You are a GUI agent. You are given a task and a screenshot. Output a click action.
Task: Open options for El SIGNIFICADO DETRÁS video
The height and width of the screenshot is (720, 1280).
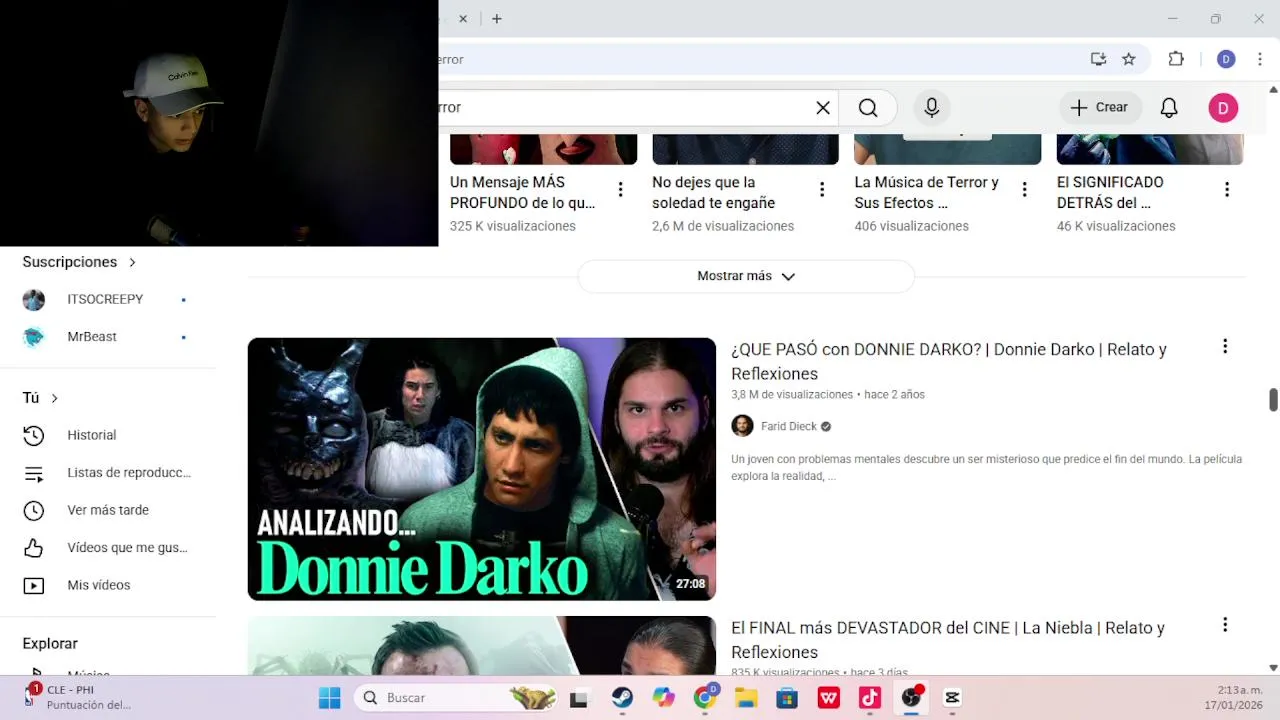pos(1226,189)
